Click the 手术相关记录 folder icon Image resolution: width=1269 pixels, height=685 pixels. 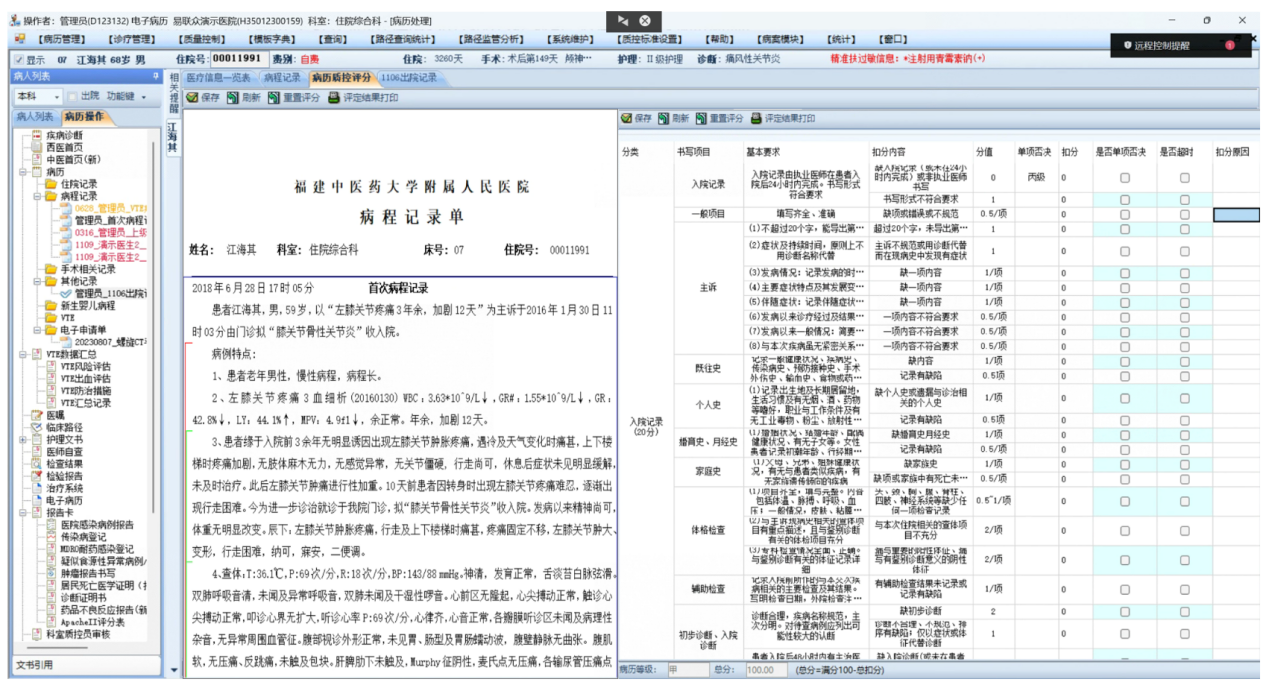click(50, 269)
